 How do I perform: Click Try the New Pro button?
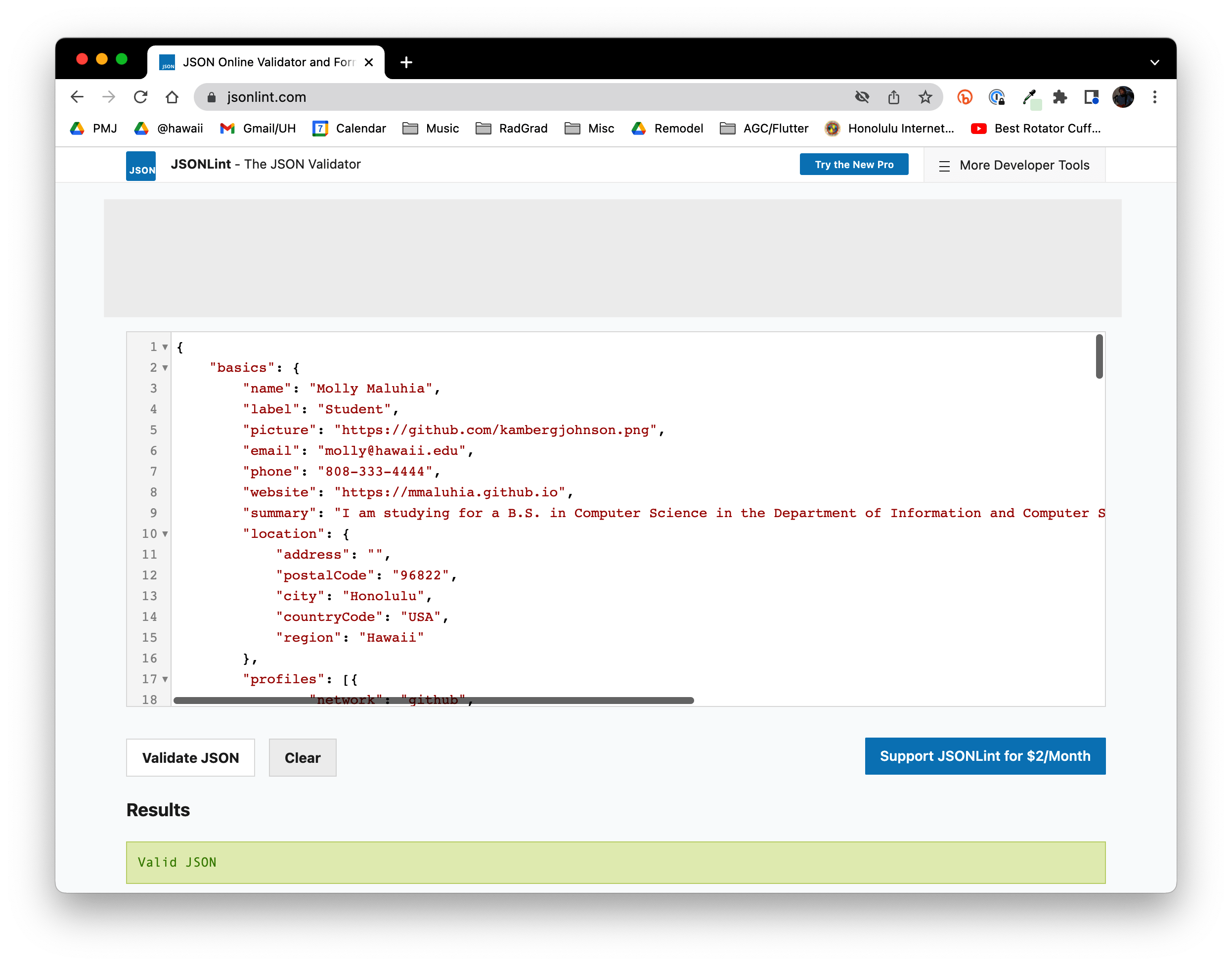(x=854, y=165)
